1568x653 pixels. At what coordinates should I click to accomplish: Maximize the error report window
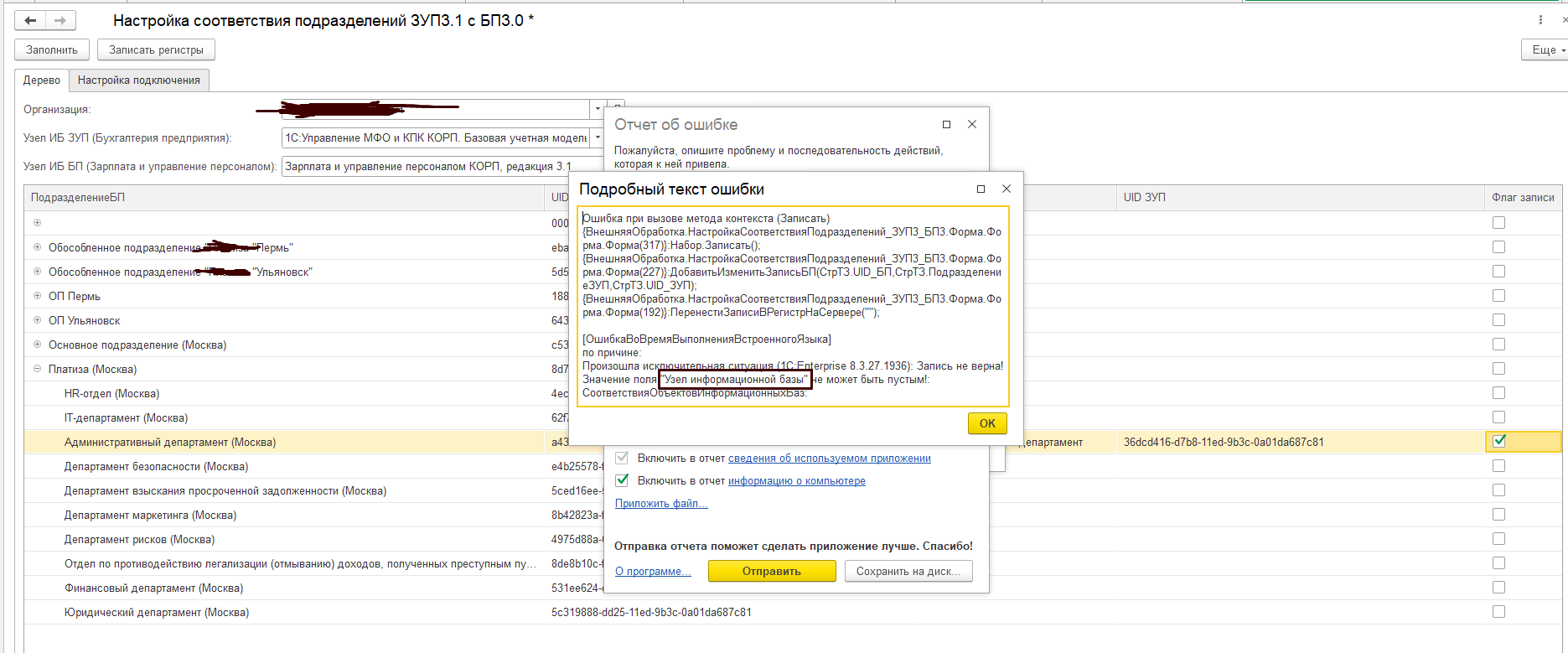coord(946,125)
